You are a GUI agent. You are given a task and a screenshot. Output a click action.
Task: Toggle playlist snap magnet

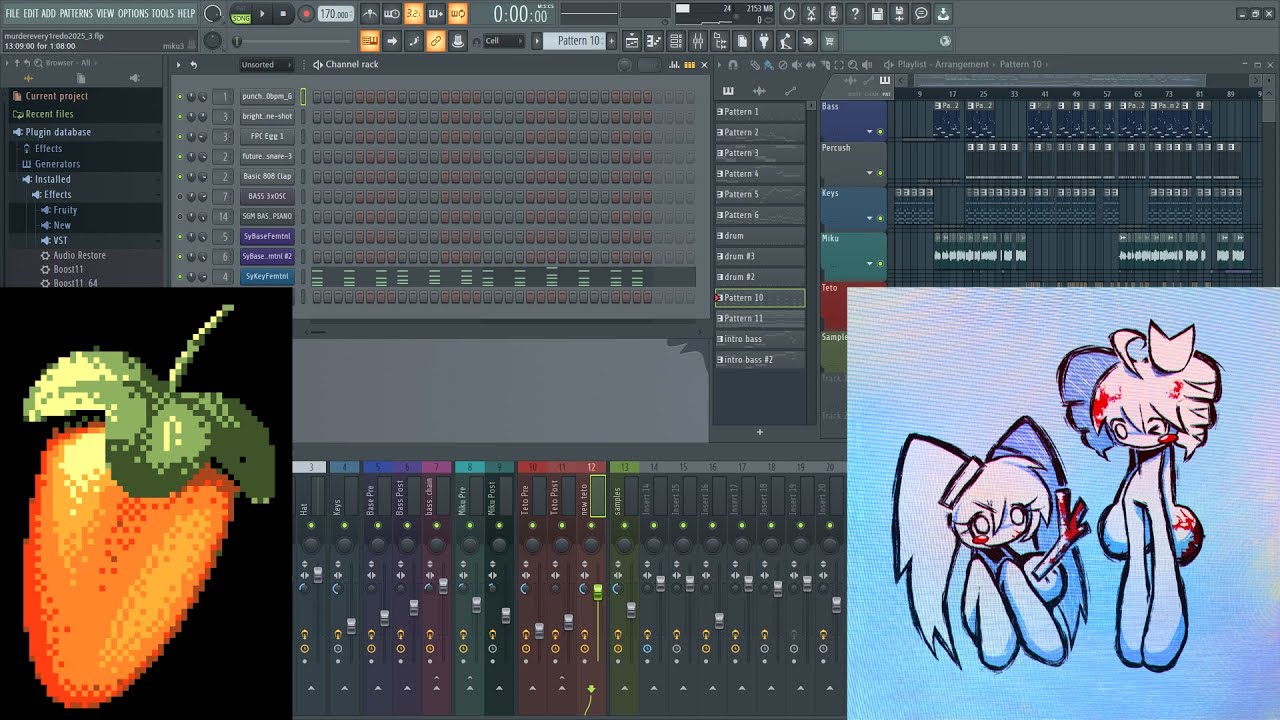click(733, 65)
